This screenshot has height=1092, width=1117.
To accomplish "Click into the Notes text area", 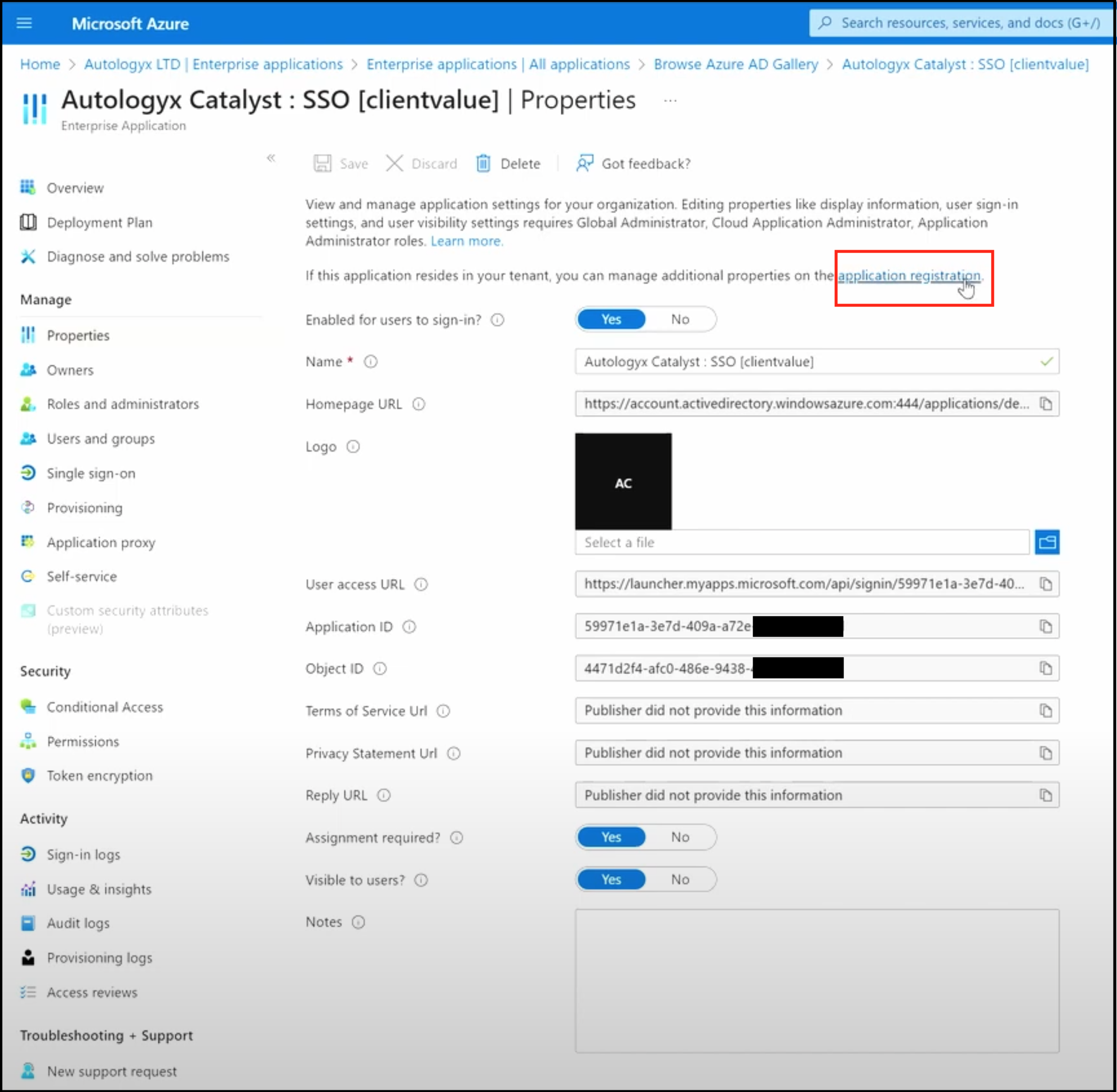I will (817, 981).
